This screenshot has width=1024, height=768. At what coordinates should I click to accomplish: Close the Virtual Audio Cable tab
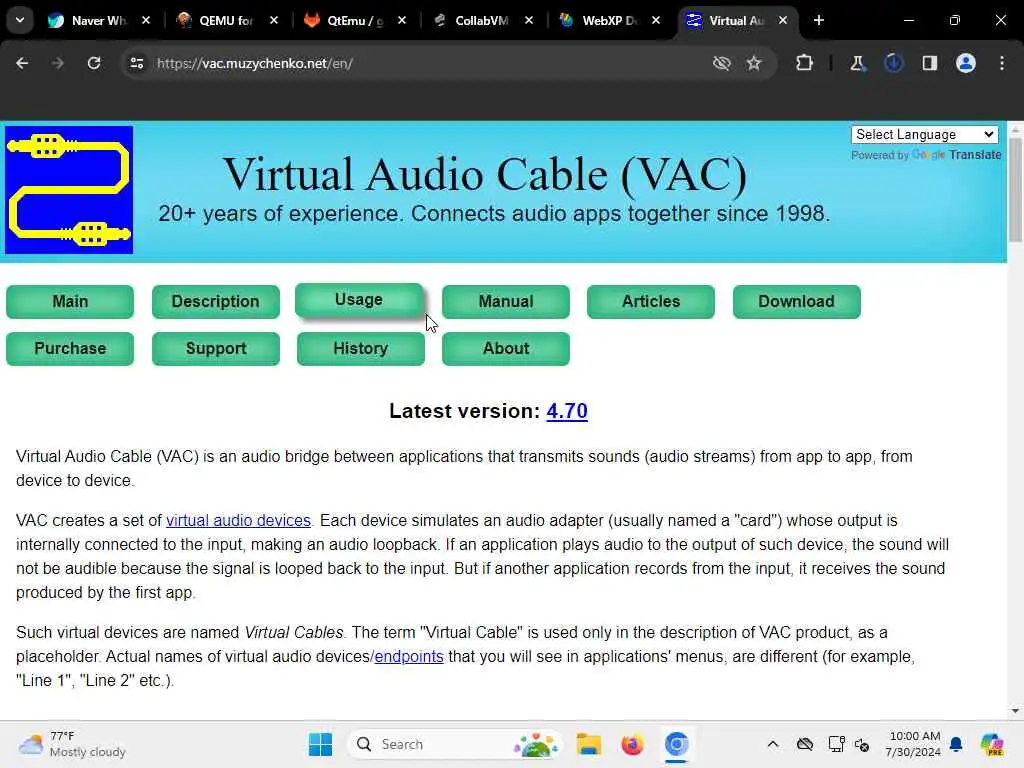click(782, 20)
